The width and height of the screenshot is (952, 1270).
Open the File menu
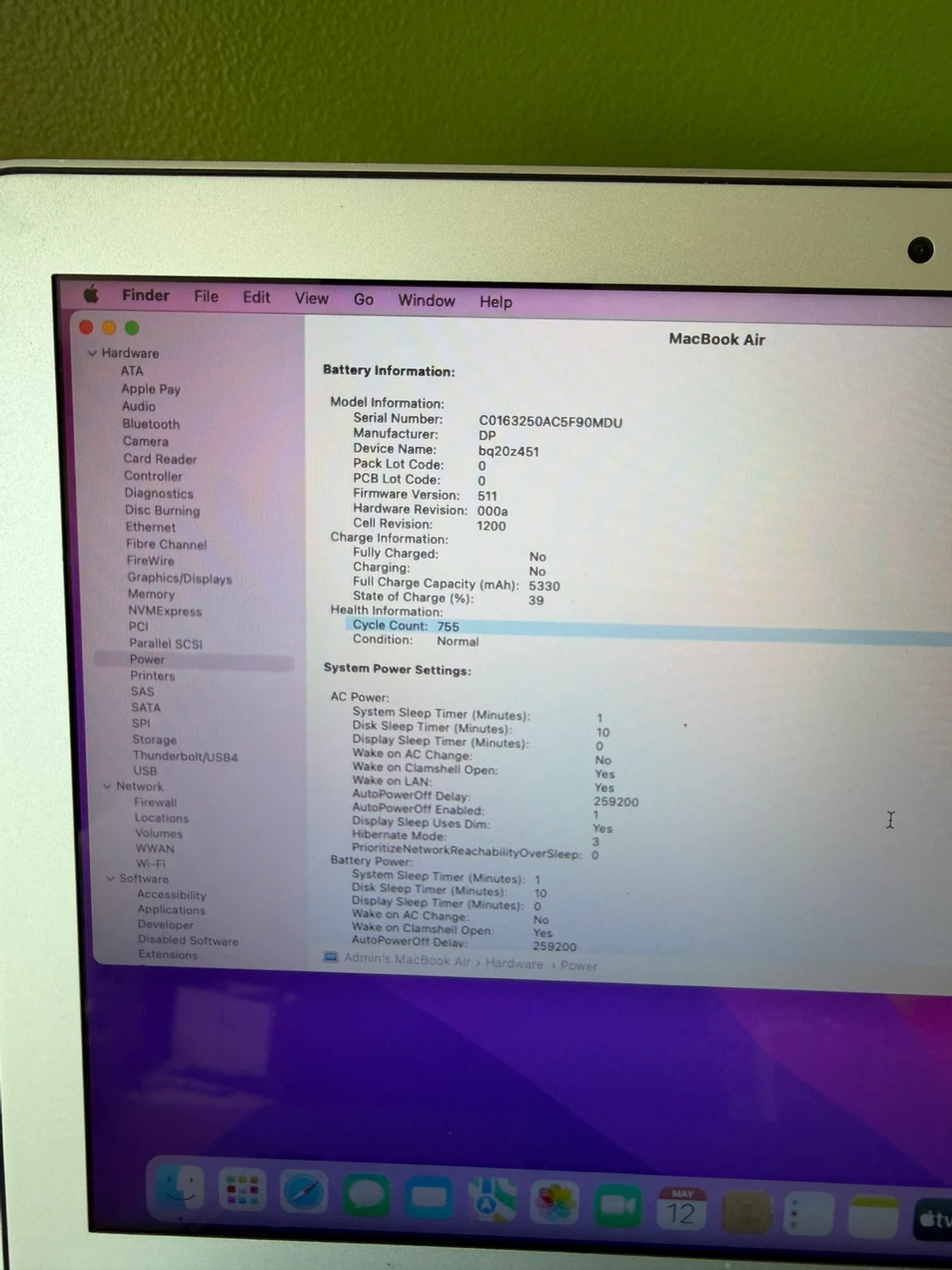pos(206,296)
